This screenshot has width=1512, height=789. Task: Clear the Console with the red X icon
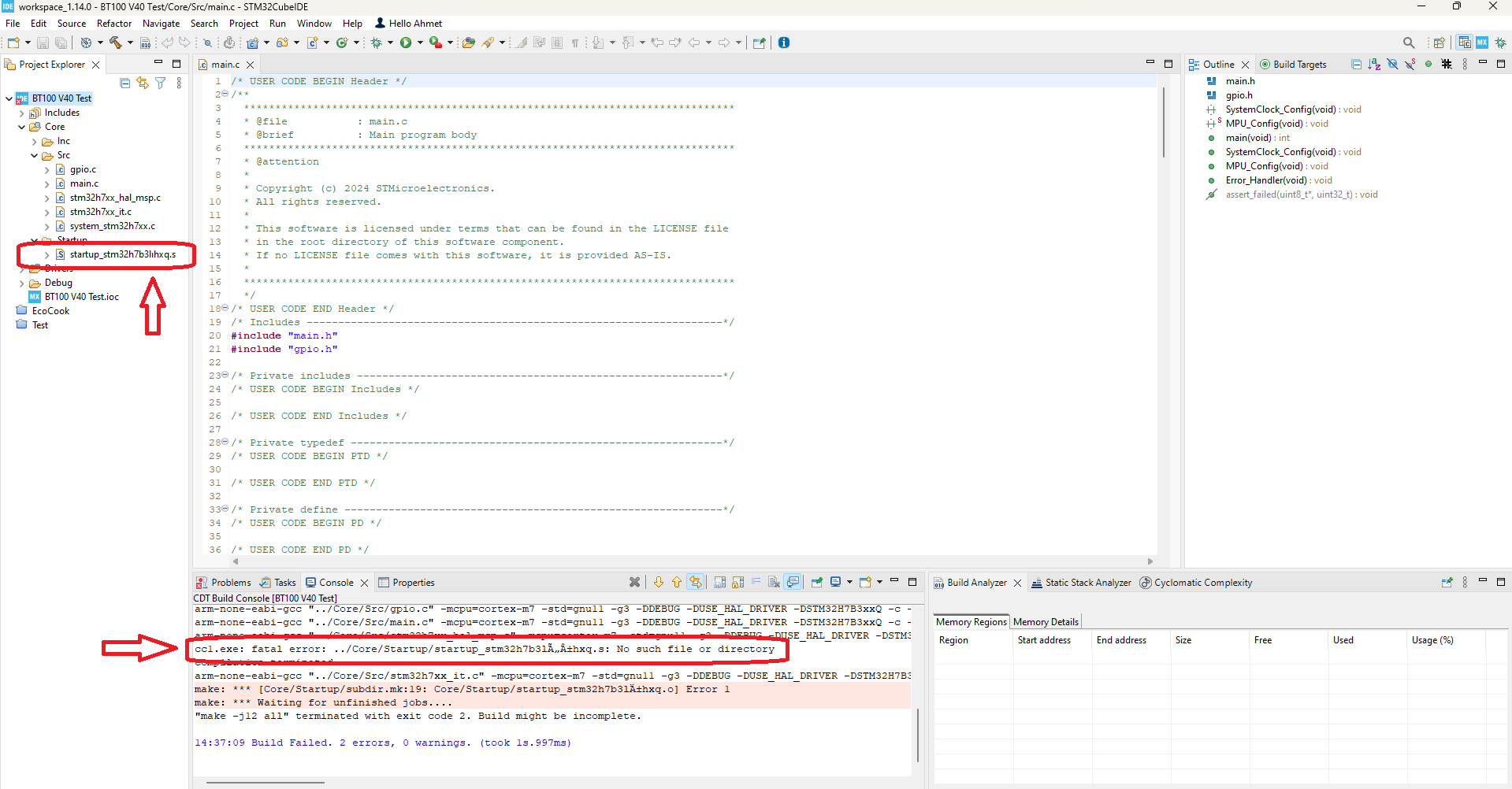[635, 582]
